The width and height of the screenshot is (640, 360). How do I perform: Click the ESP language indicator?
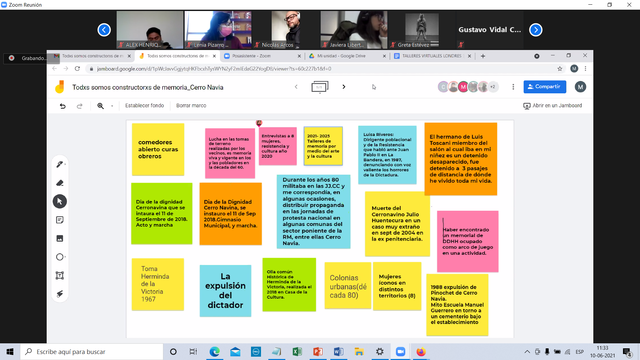(579, 351)
